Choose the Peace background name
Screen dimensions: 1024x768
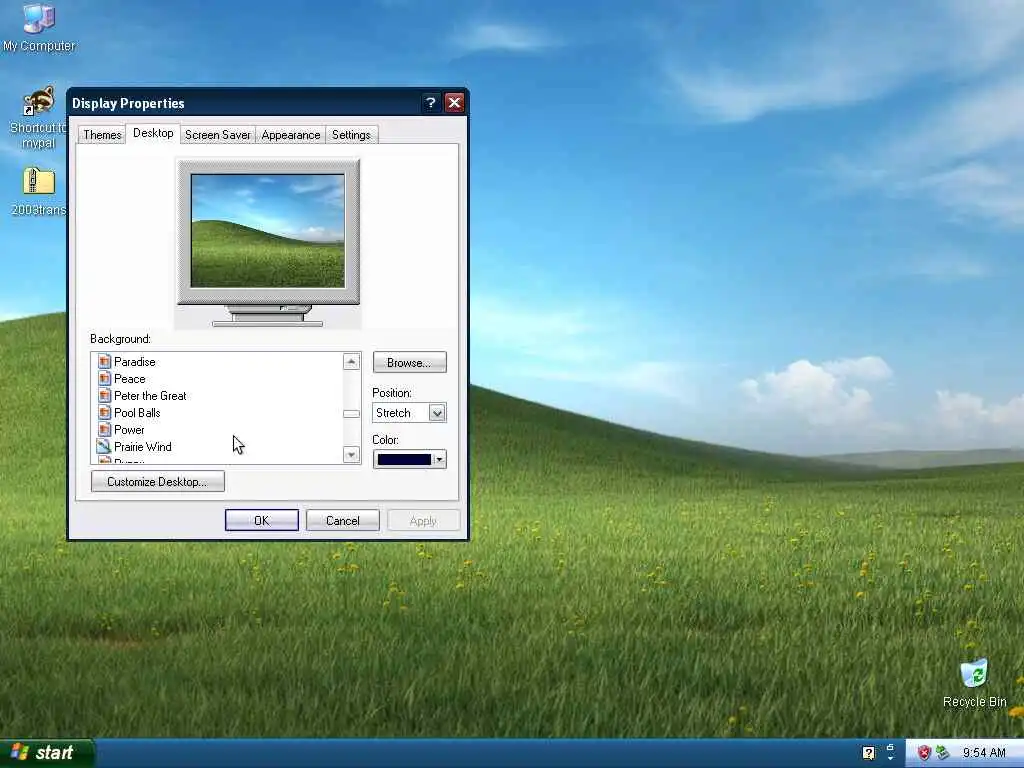point(129,378)
